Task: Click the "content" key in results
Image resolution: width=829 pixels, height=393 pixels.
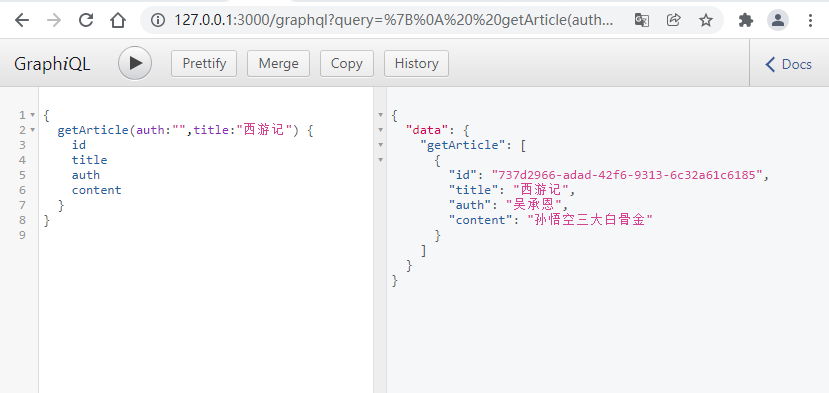Action: 481,220
